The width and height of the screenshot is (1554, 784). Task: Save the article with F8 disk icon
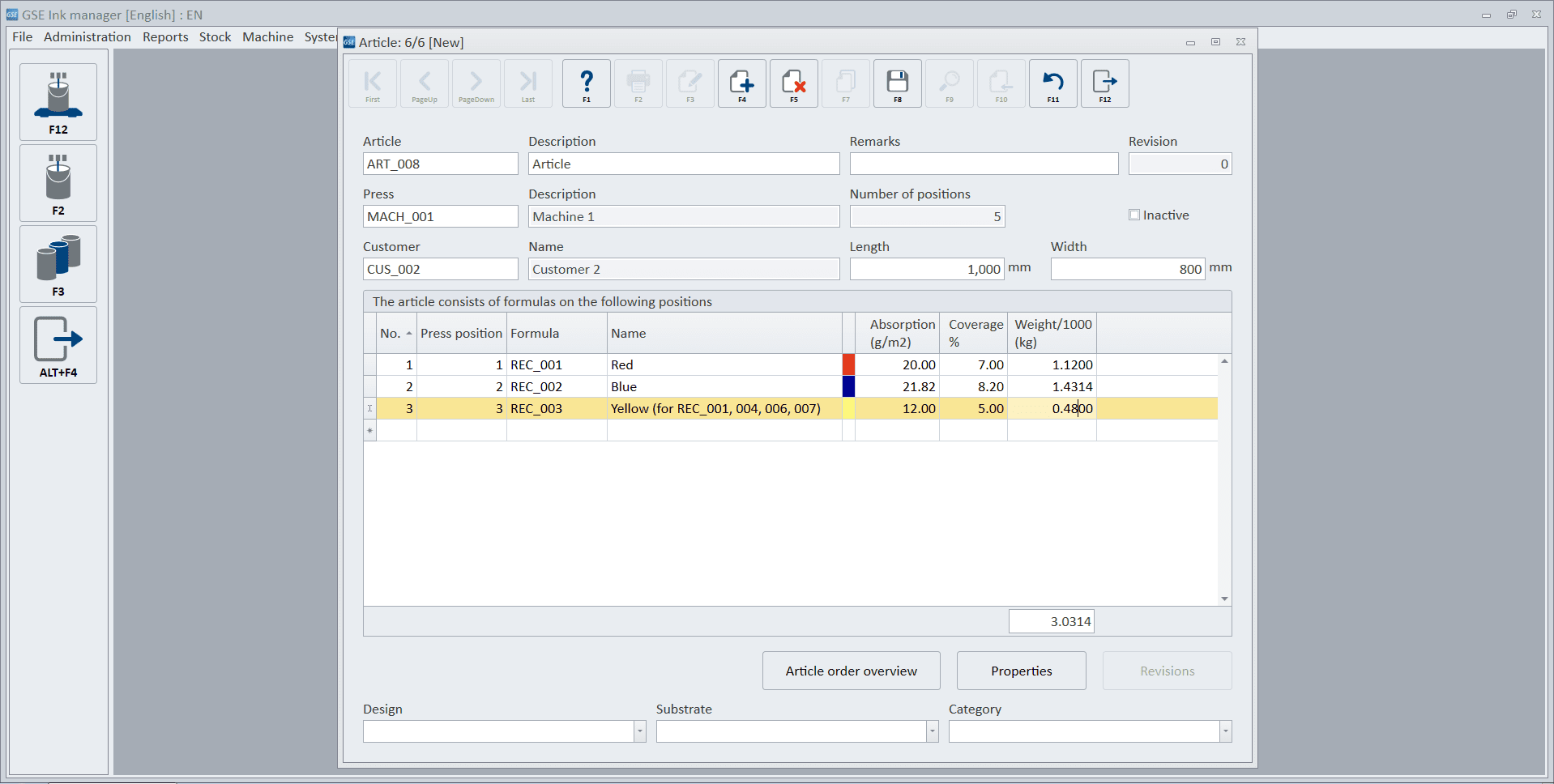(898, 83)
